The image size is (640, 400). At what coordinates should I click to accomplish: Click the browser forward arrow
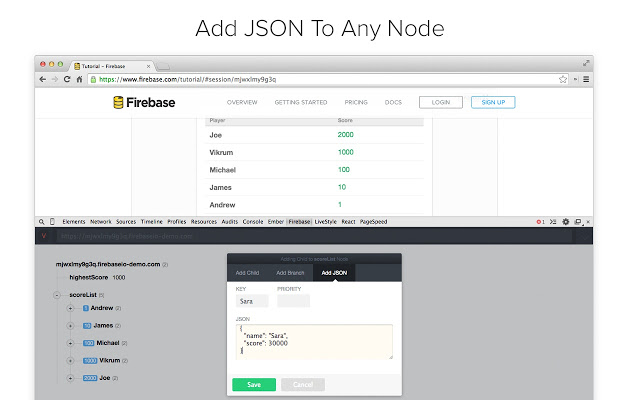pyautogui.click(x=55, y=80)
